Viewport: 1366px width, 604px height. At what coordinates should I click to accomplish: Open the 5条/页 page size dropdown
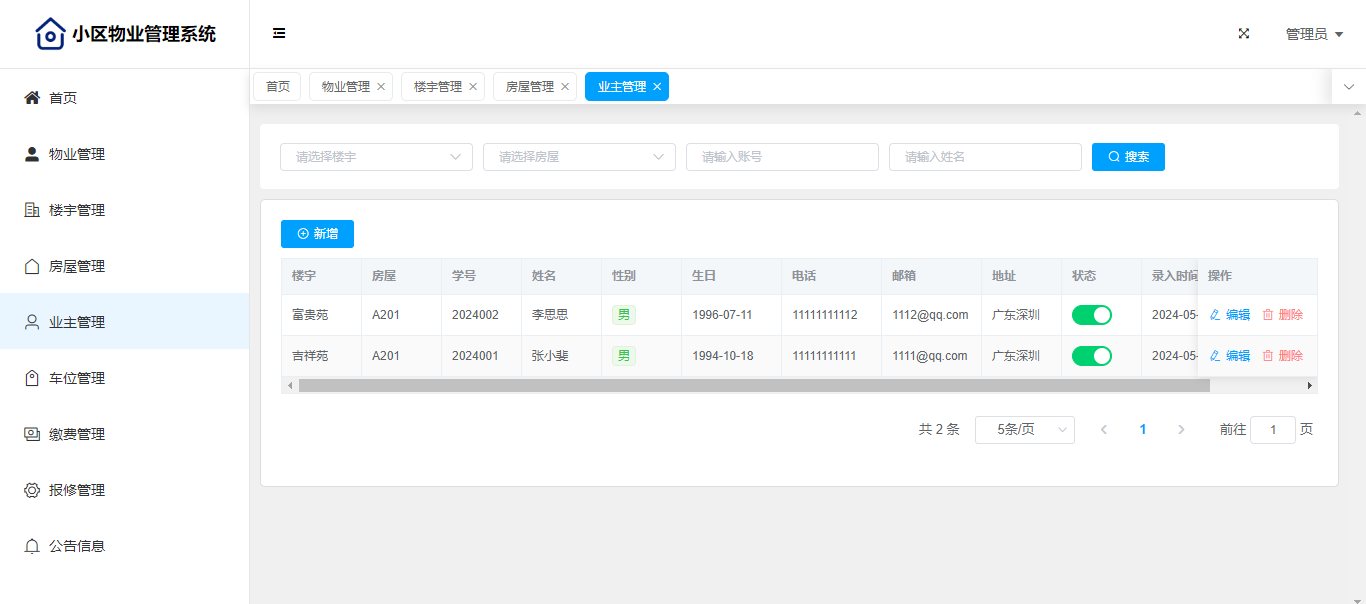[1024, 430]
